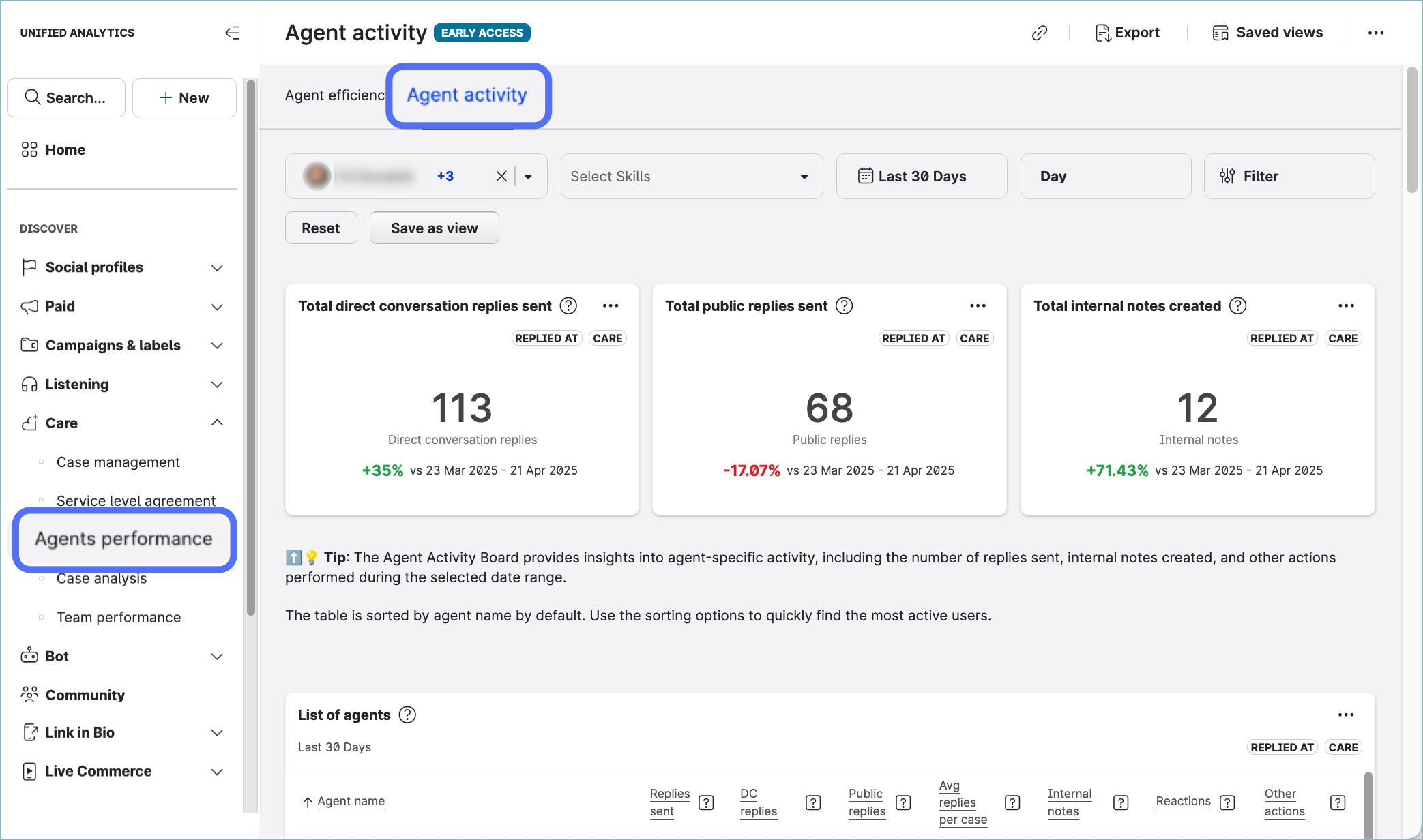Screen dimensions: 1423x840
Task: Click help icon for Reactions column
Action: (1227, 802)
